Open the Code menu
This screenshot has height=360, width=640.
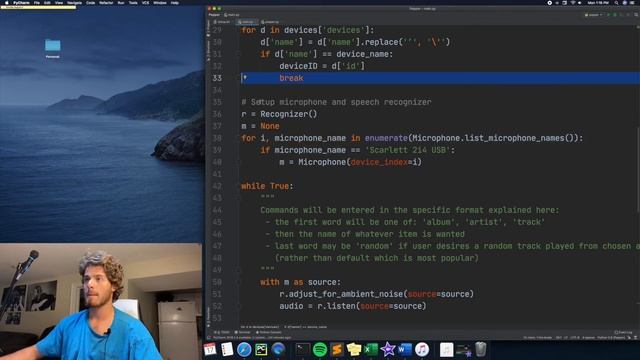(x=91, y=2)
